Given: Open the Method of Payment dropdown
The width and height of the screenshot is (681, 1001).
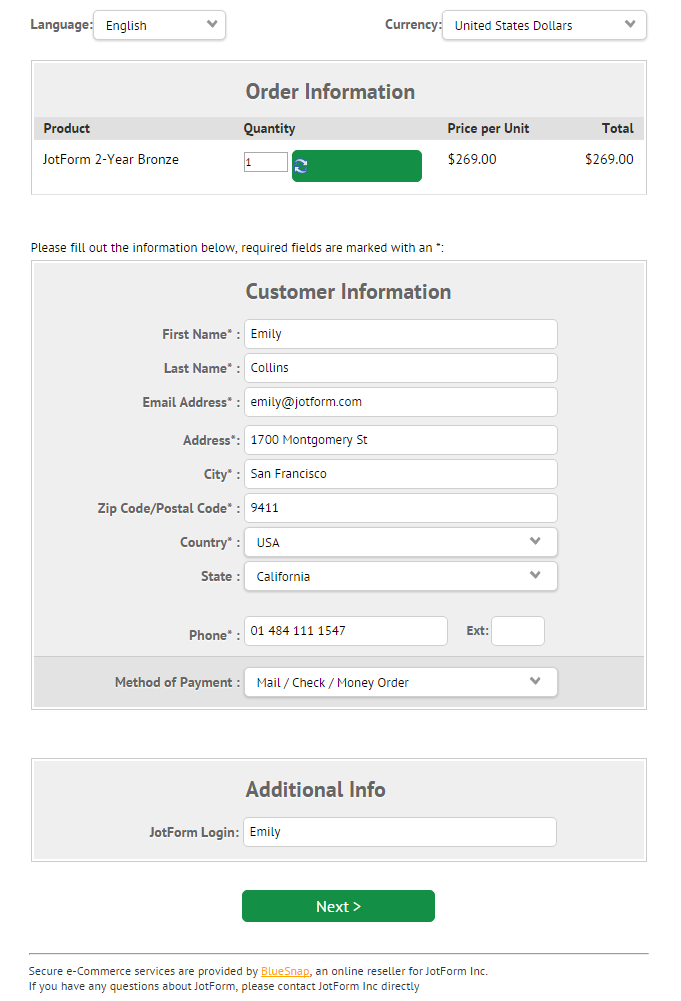Looking at the screenshot, I should [x=400, y=682].
